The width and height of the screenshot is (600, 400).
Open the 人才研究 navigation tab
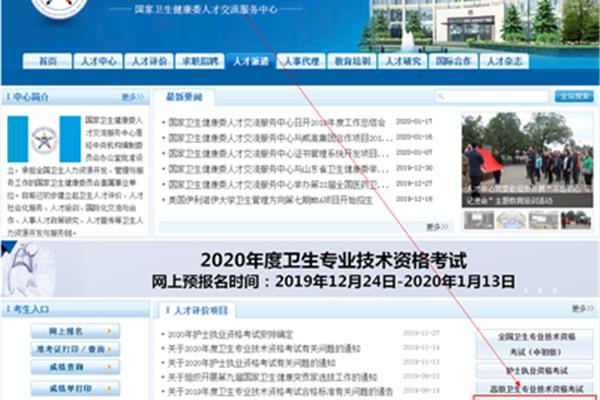click(x=403, y=61)
